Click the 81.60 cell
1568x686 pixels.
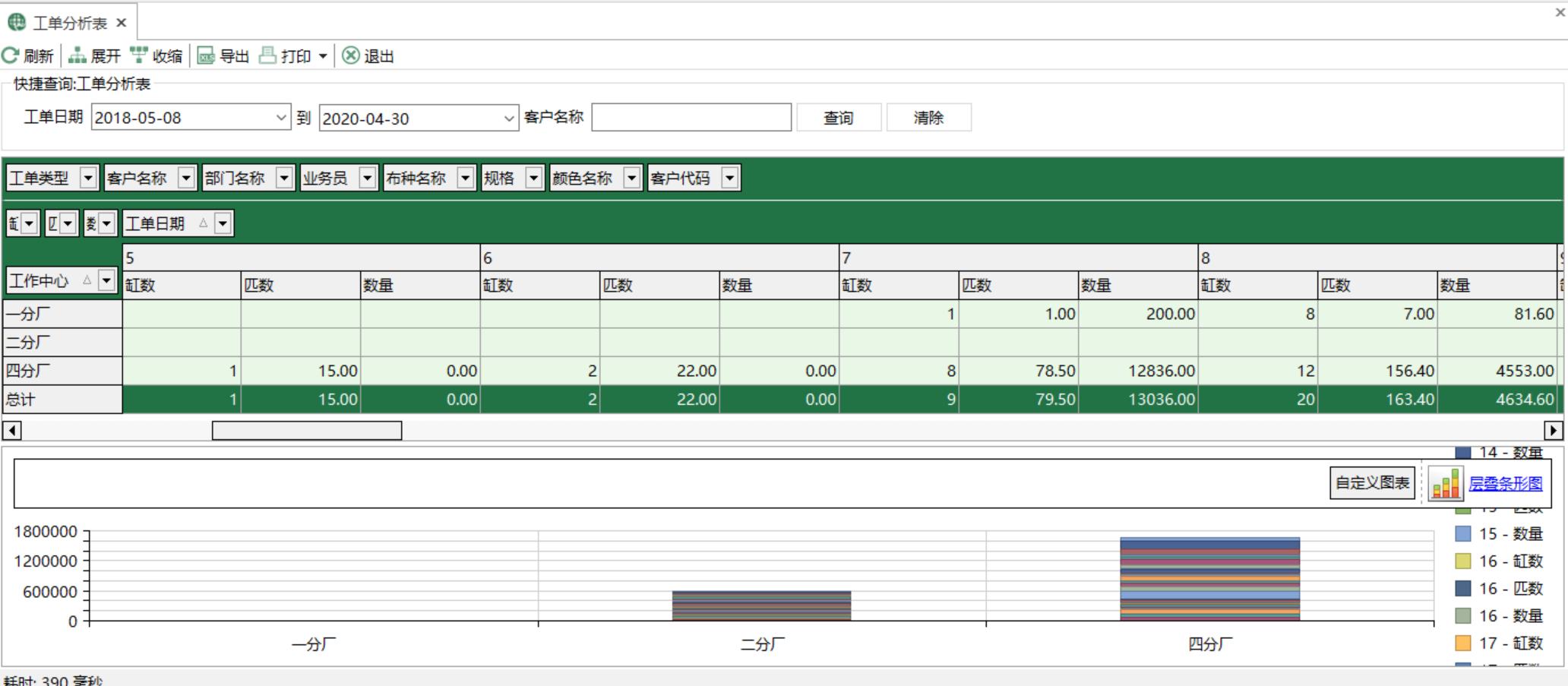[1497, 314]
